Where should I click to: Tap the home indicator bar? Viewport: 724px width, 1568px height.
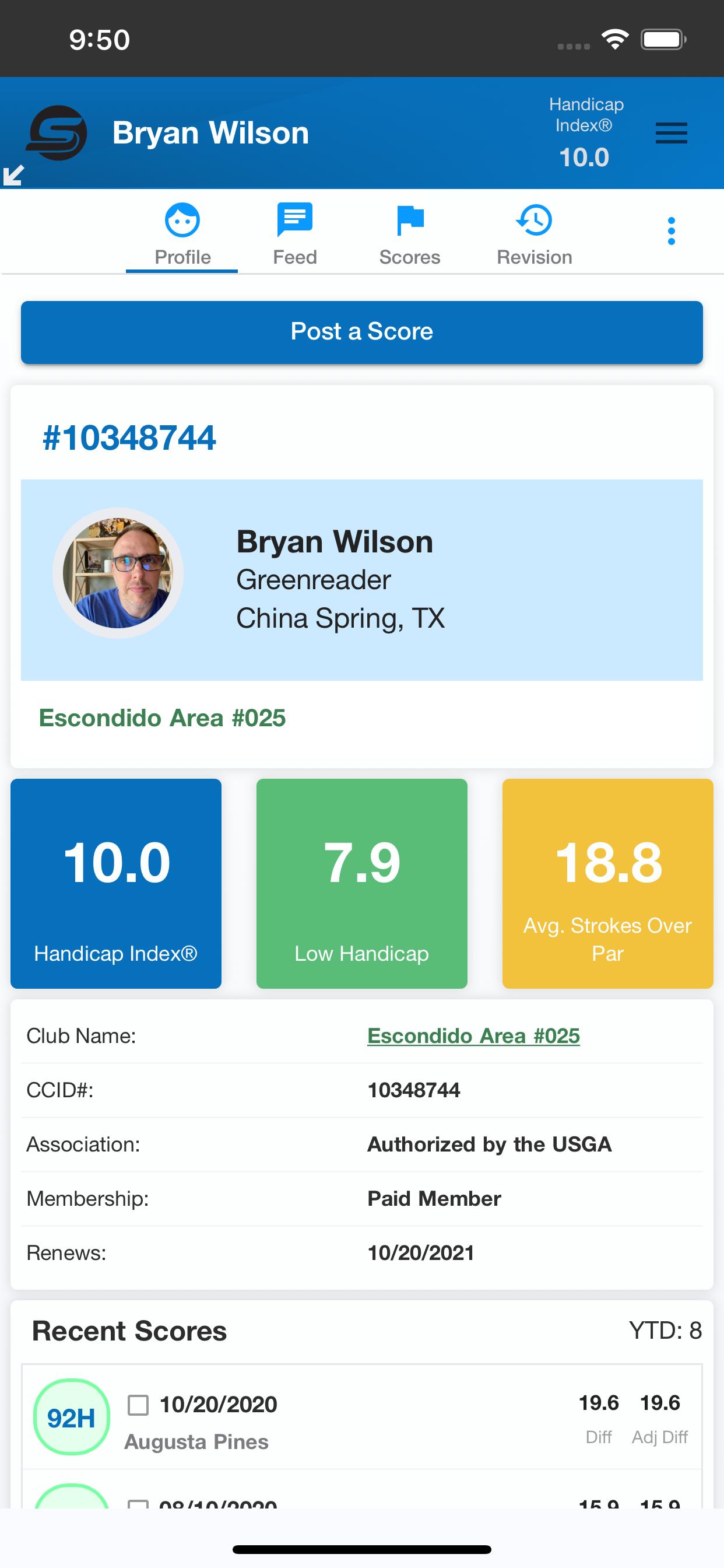362,1549
